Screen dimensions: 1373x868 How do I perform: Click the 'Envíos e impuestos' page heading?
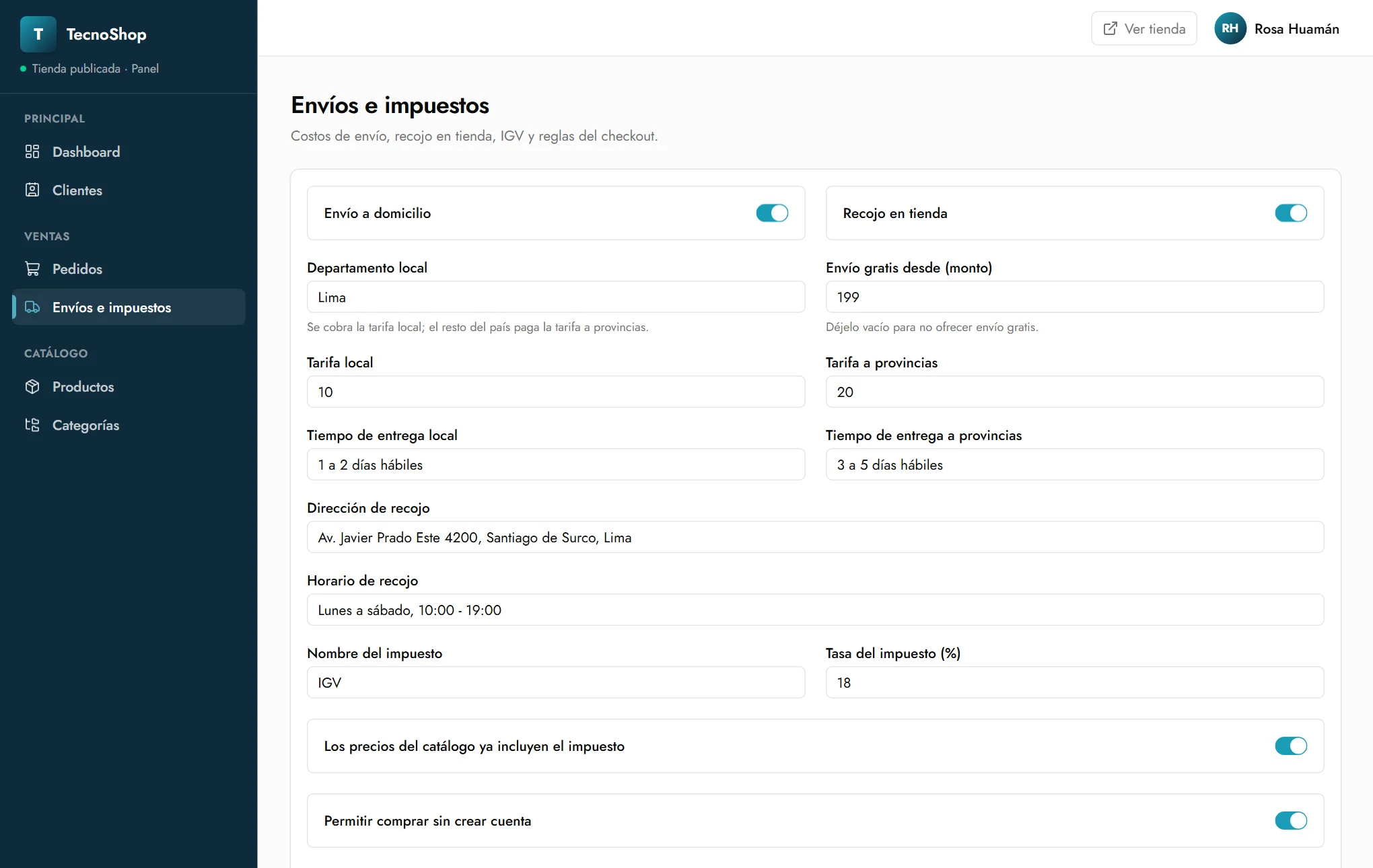390,106
